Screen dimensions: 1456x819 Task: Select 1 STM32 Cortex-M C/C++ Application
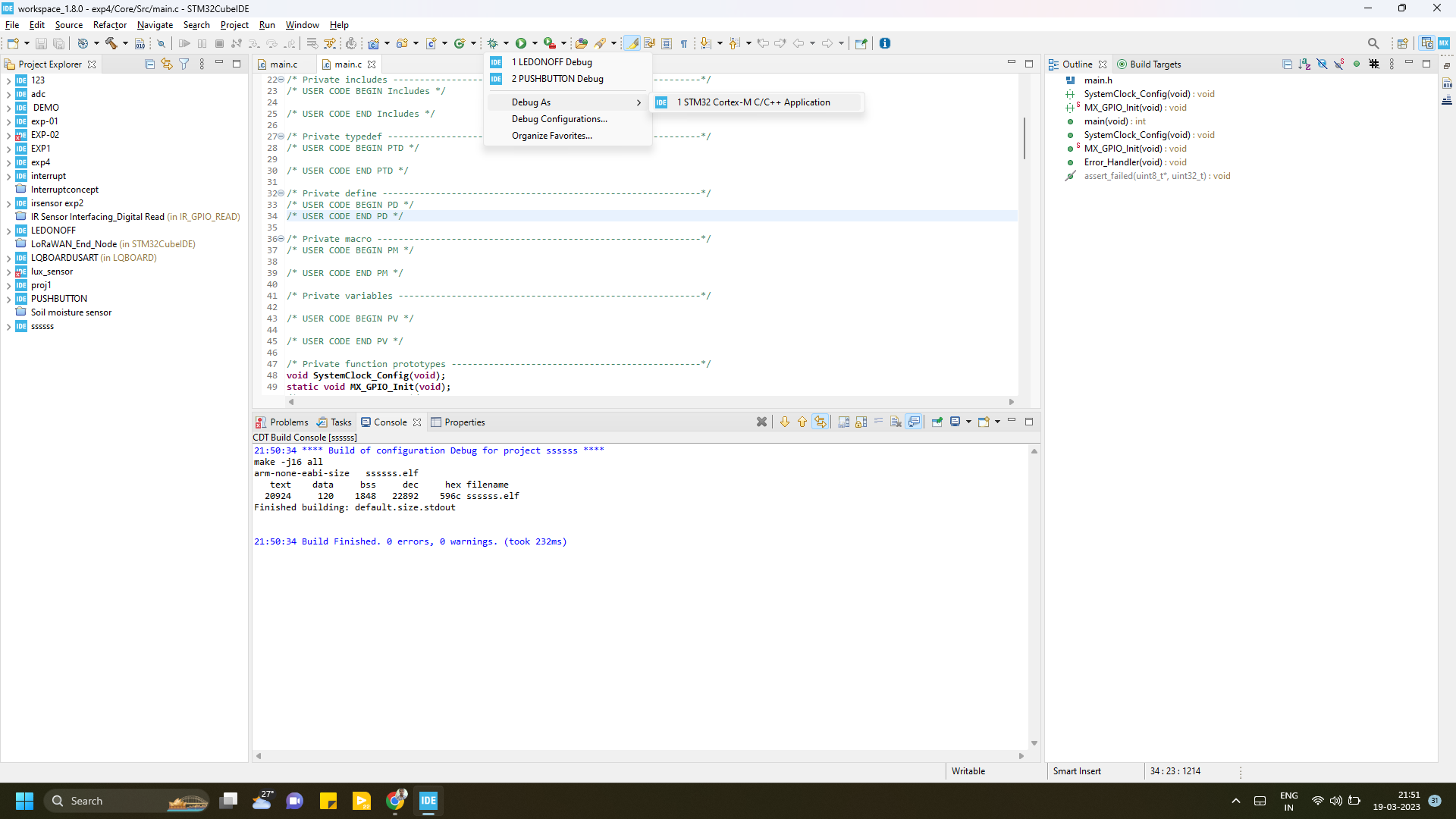753,102
